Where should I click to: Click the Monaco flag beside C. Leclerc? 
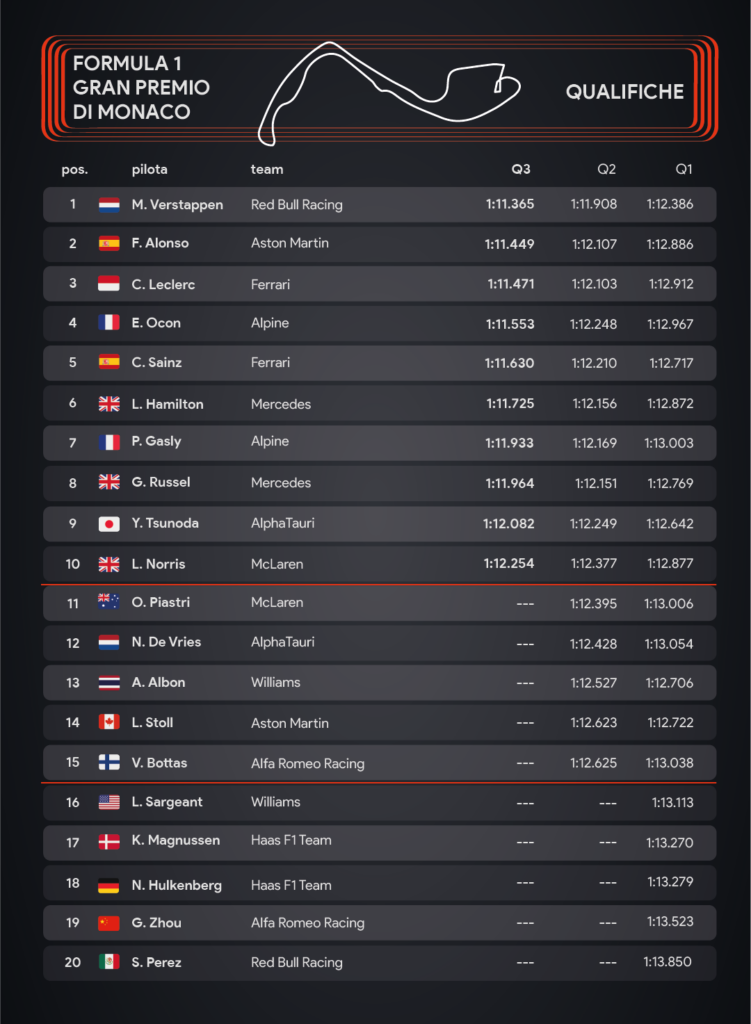coord(109,283)
